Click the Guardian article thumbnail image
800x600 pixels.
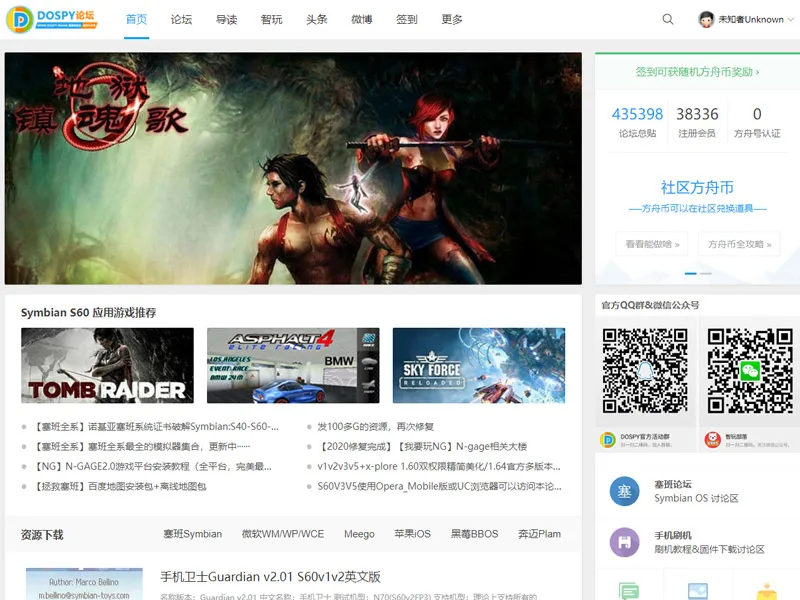point(84,584)
